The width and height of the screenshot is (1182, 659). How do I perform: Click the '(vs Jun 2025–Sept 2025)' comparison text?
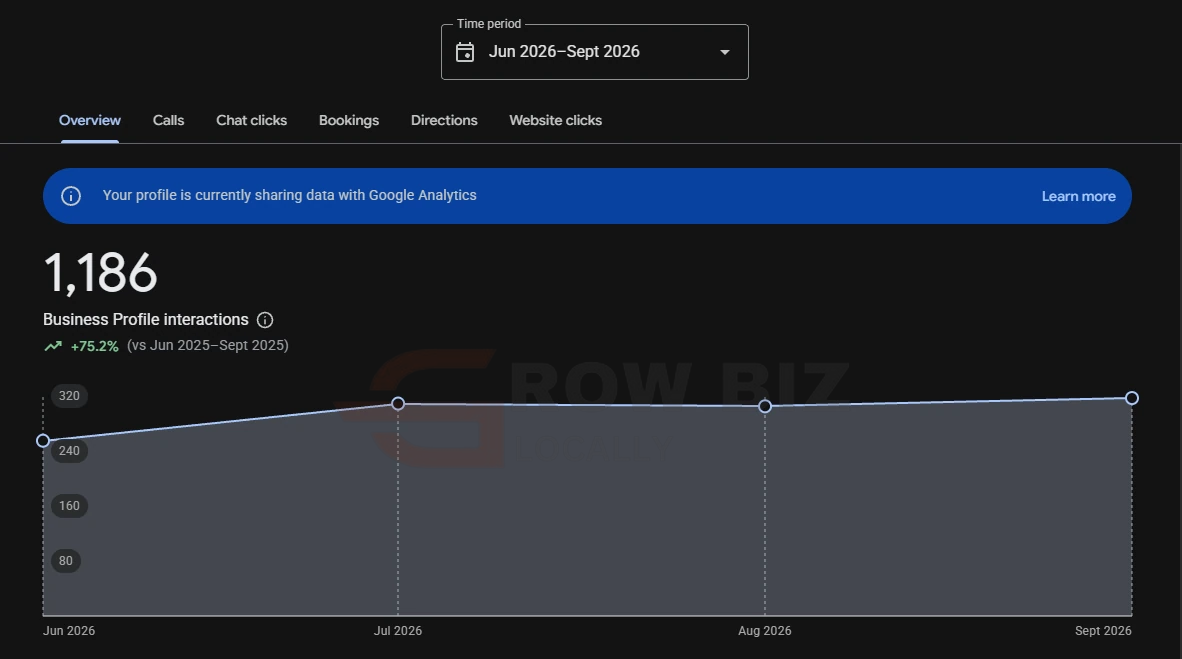tap(208, 345)
